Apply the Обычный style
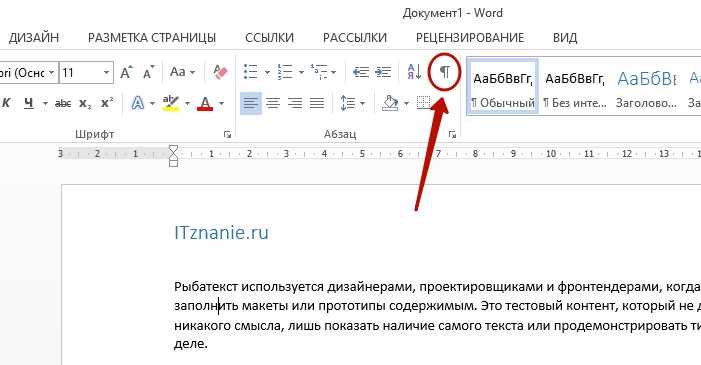Screen dimensions: 701x365 coord(503,87)
